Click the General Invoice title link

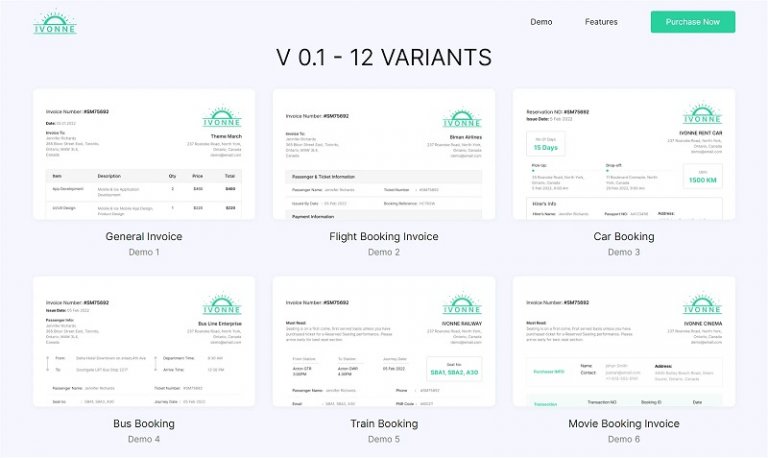click(x=144, y=237)
